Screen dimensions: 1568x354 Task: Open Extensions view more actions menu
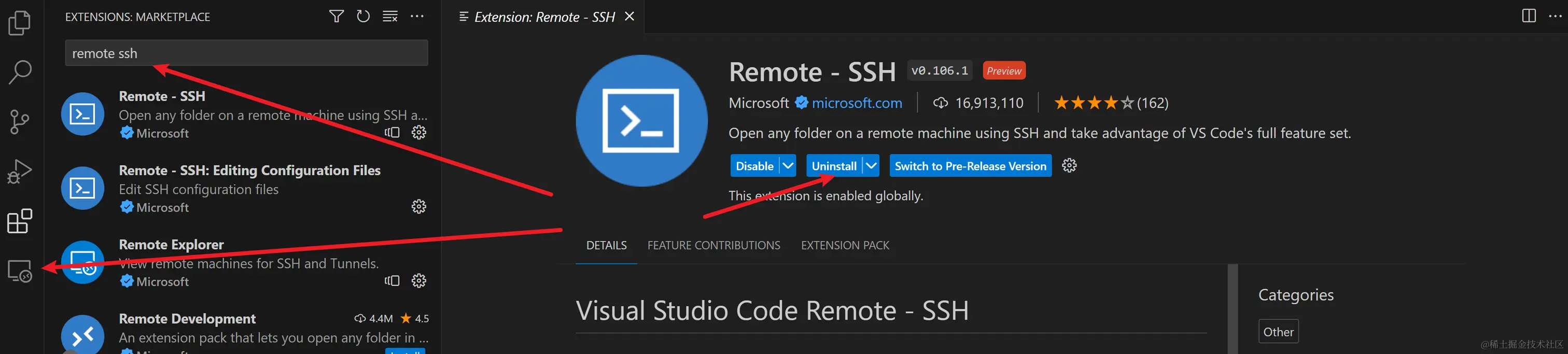click(417, 17)
